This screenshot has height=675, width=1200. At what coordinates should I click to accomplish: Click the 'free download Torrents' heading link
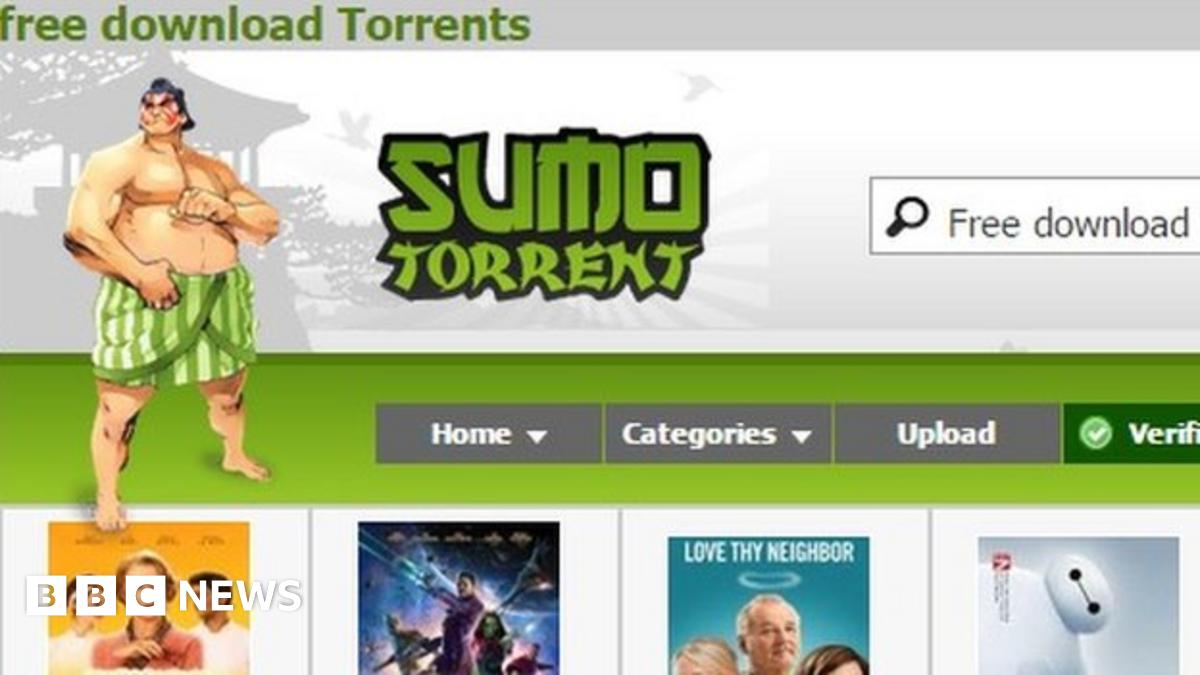[265, 23]
